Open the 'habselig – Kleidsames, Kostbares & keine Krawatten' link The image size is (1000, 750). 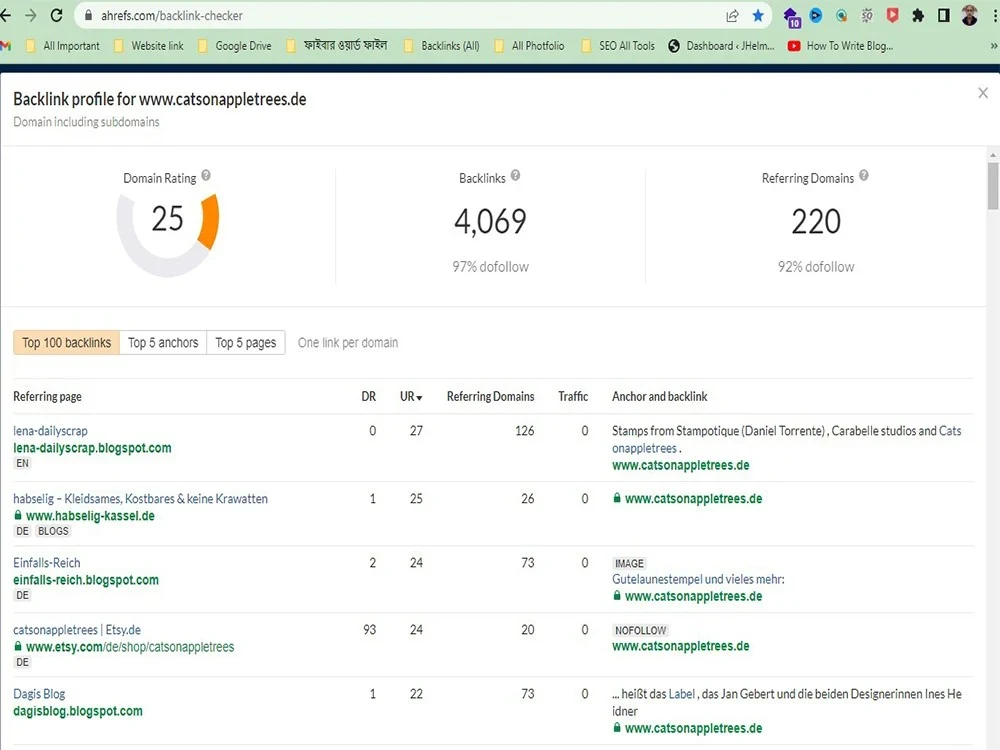pyautogui.click(x=140, y=499)
